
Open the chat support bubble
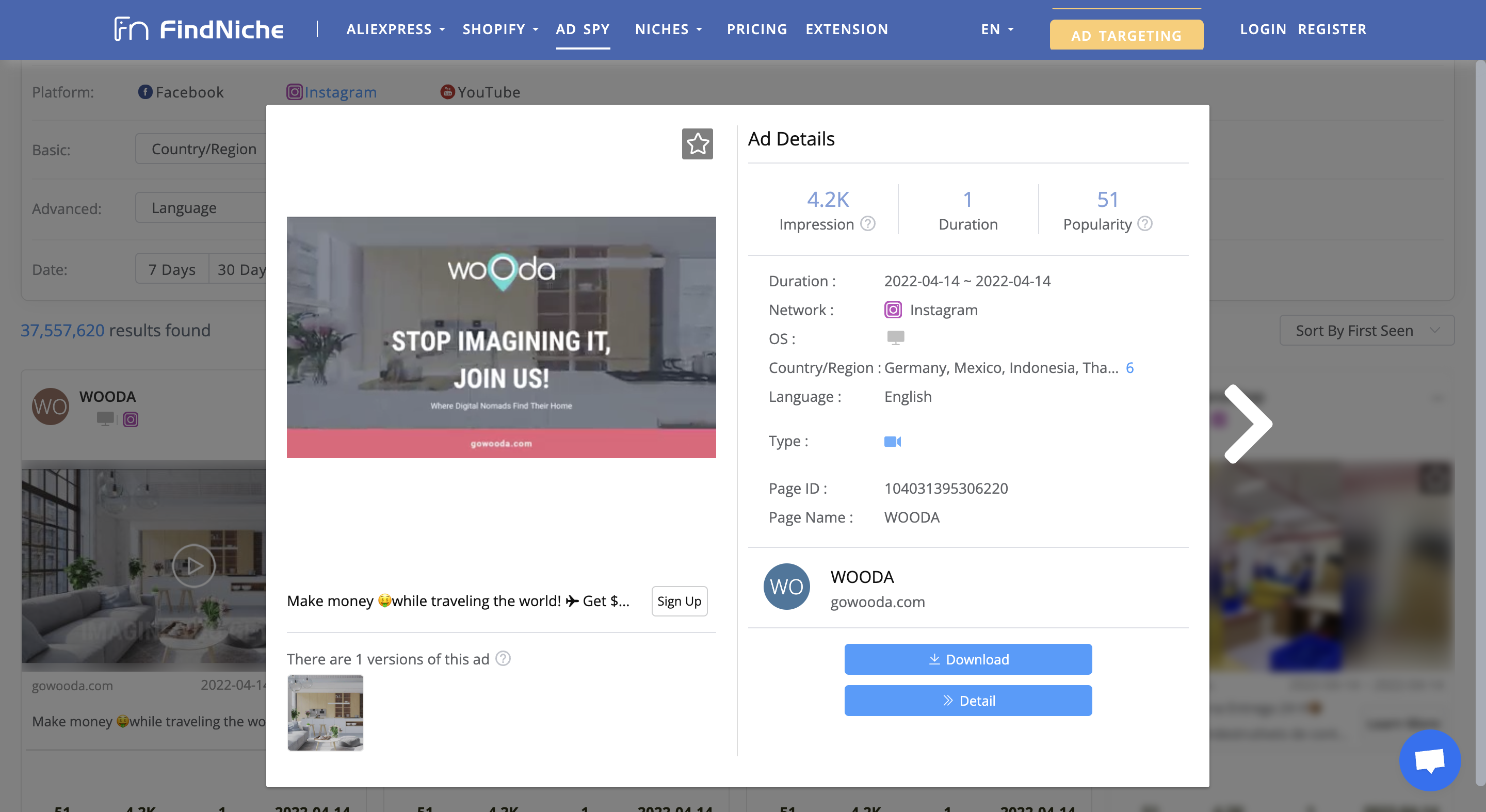[x=1429, y=760]
